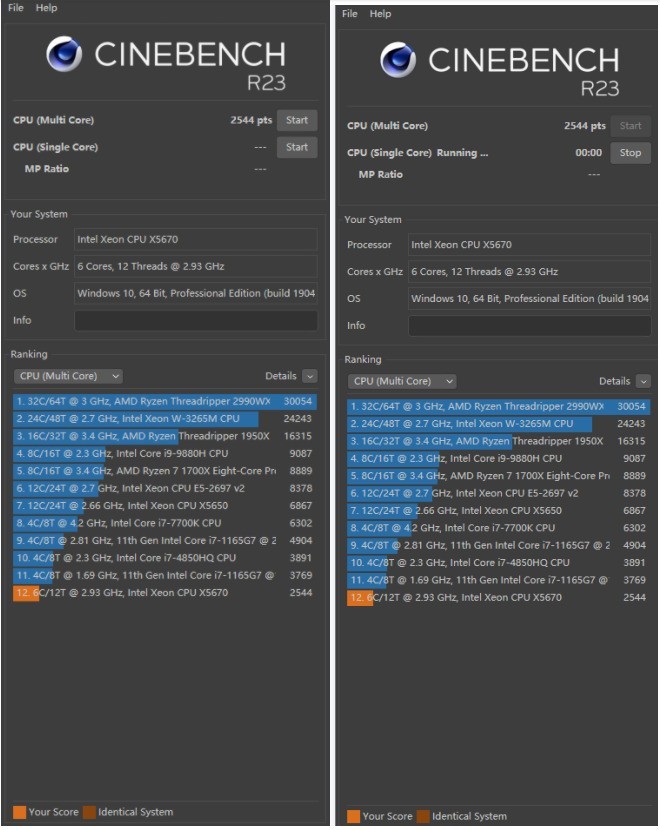Start the CPU Multi Core test in left window

pyautogui.click(x=296, y=121)
